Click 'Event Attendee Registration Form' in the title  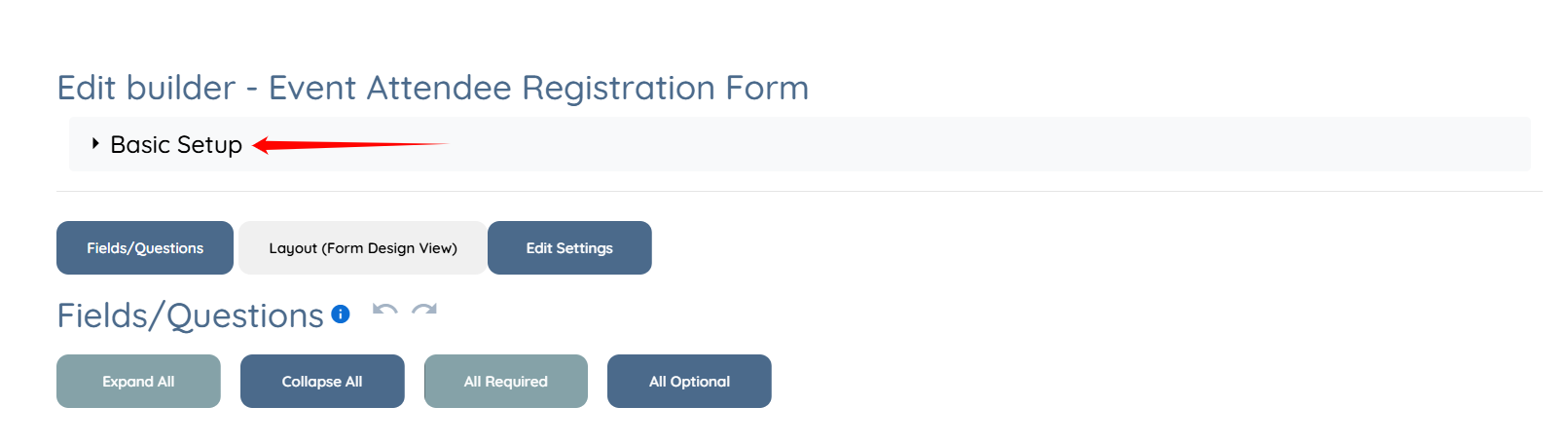[x=538, y=88]
